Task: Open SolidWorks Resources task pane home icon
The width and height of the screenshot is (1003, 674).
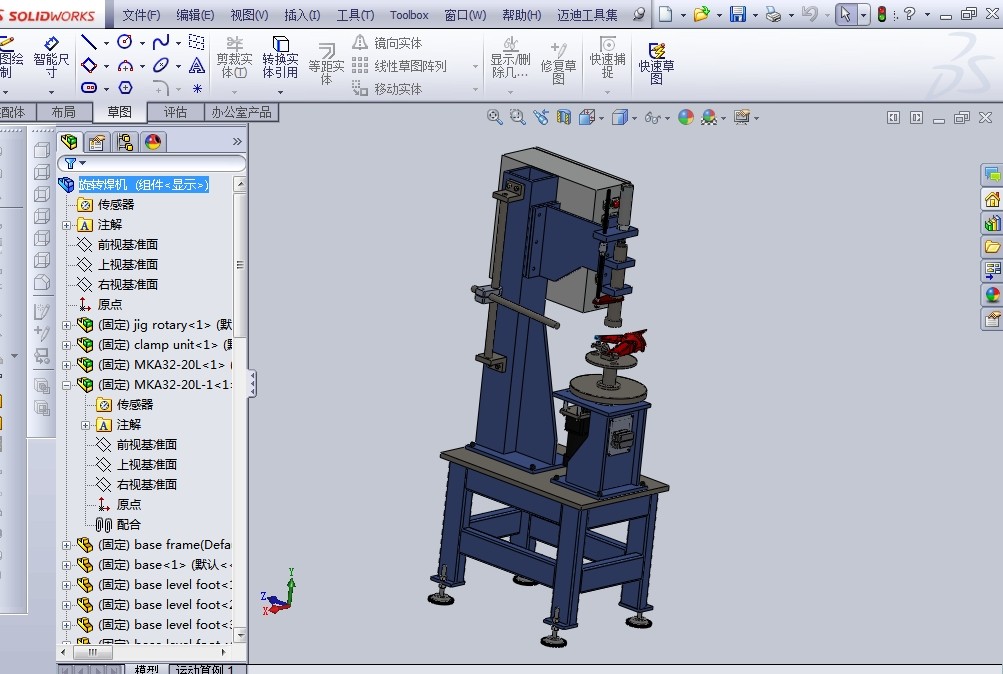Action: pos(992,199)
